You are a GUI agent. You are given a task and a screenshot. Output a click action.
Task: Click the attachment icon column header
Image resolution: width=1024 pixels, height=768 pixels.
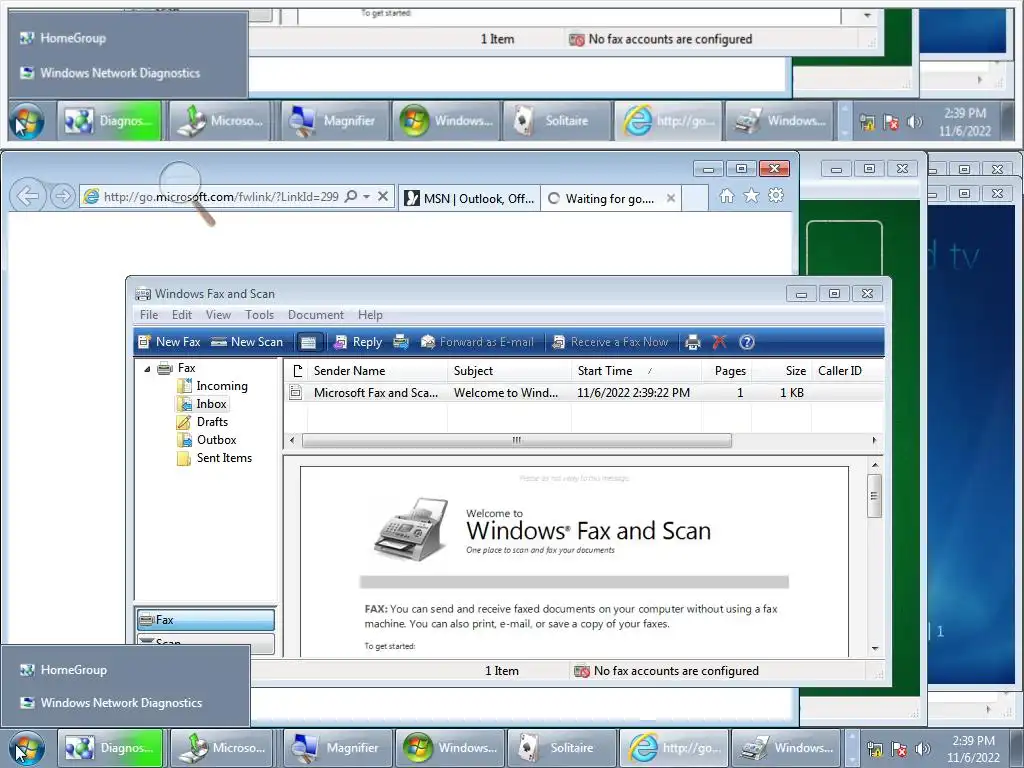(x=297, y=371)
